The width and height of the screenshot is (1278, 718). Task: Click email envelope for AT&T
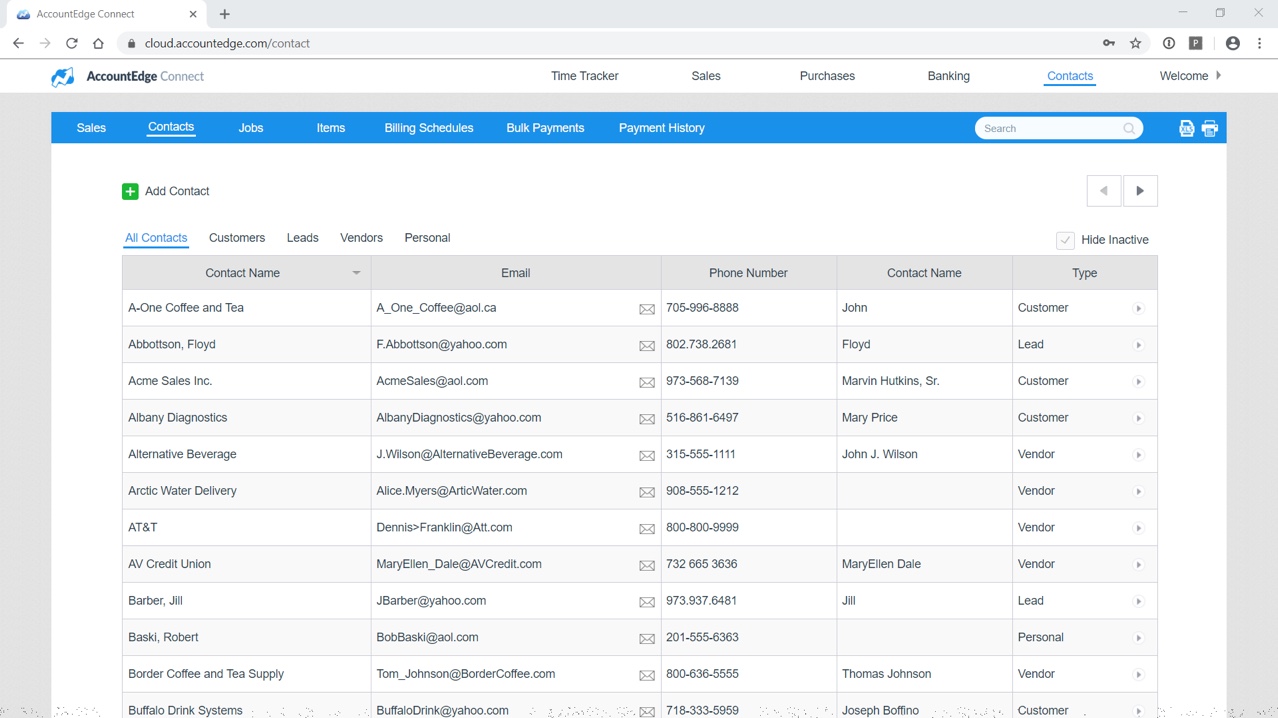[x=647, y=529]
